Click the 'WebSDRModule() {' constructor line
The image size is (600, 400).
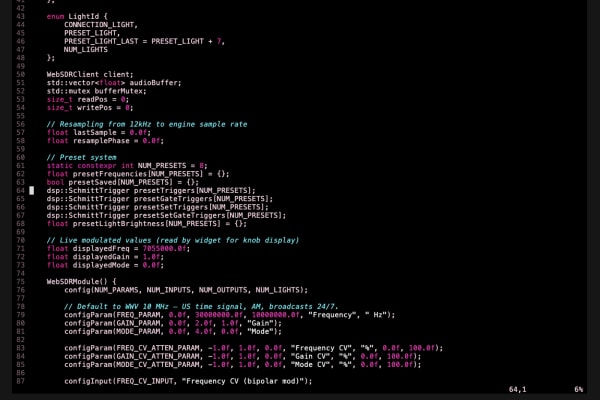[x=81, y=282]
